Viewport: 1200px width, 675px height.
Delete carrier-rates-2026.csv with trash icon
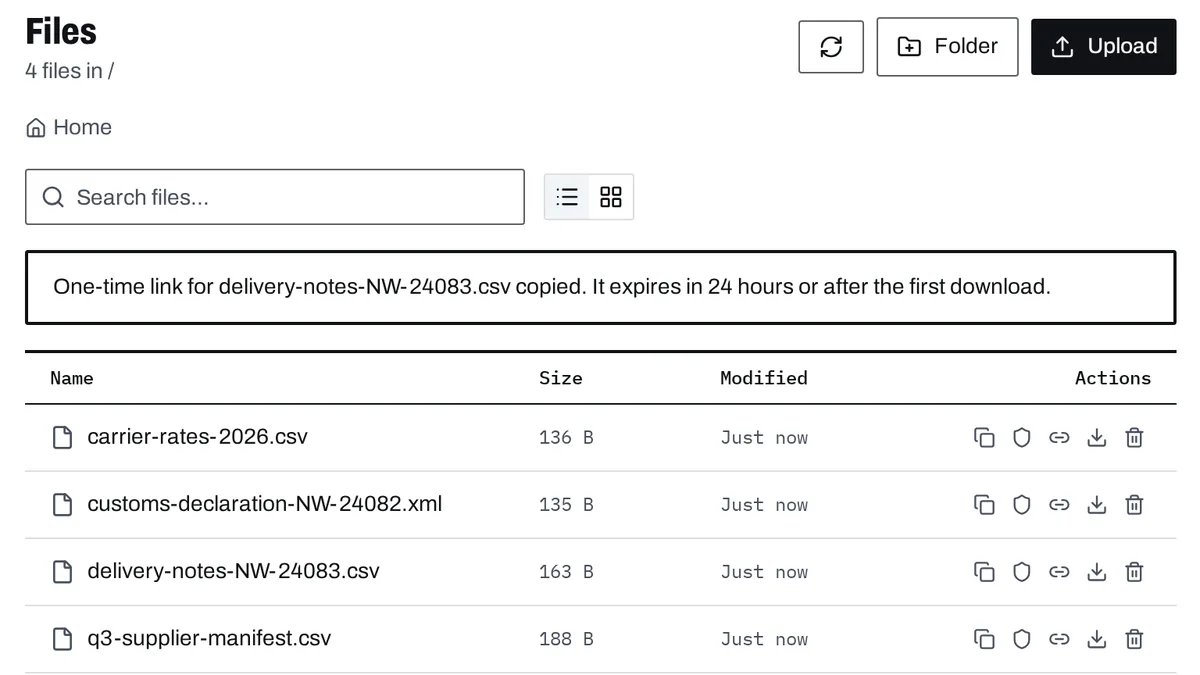[x=1134, y=437]
